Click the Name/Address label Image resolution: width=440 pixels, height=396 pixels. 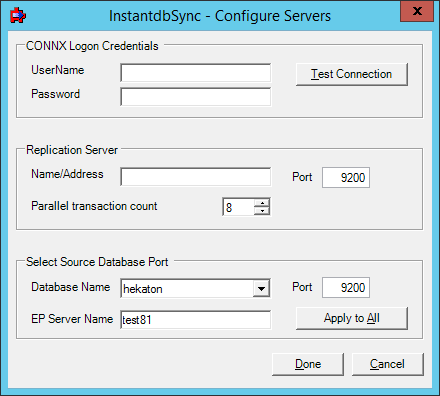click(x=67, y=174)
